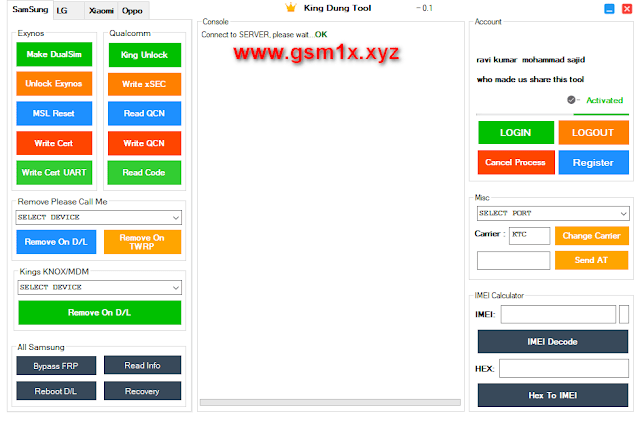Click green Remove On D/L button for KNOX/MDM

[100, 313]
